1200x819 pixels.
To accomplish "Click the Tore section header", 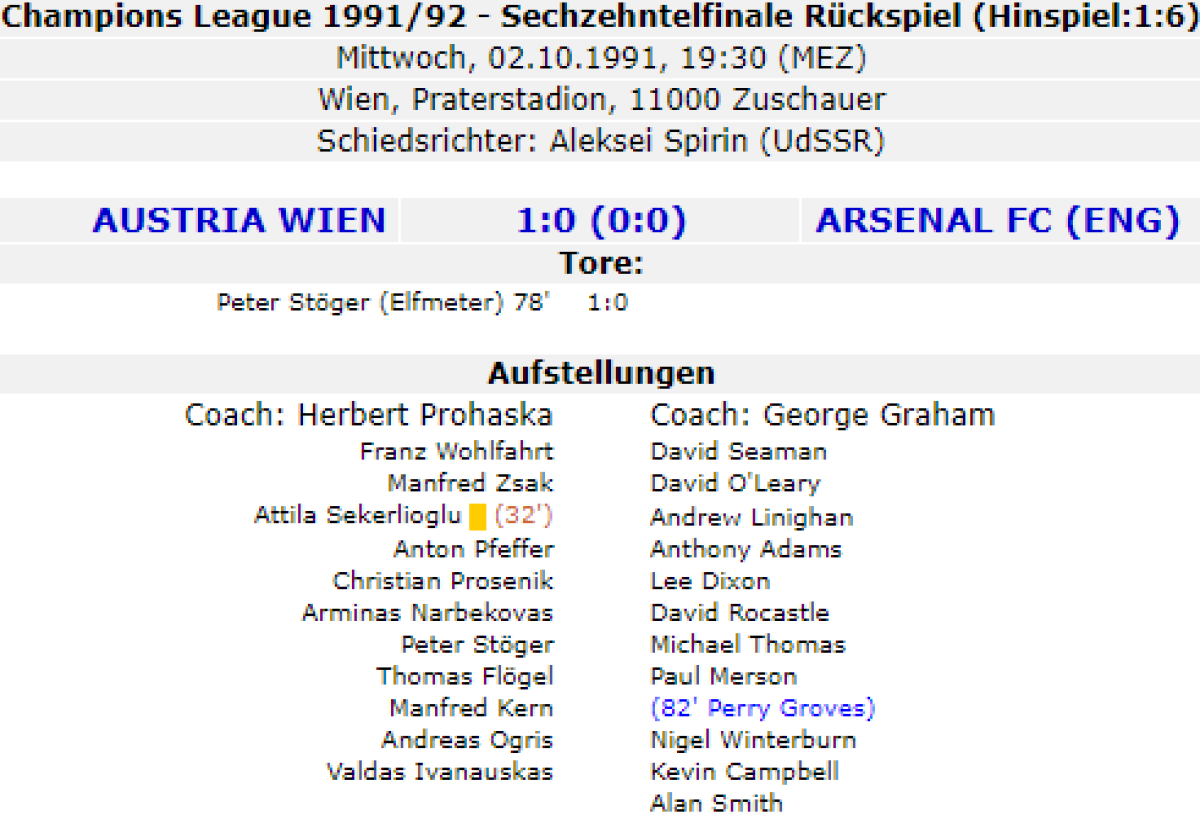I will [x=600, y=265].
